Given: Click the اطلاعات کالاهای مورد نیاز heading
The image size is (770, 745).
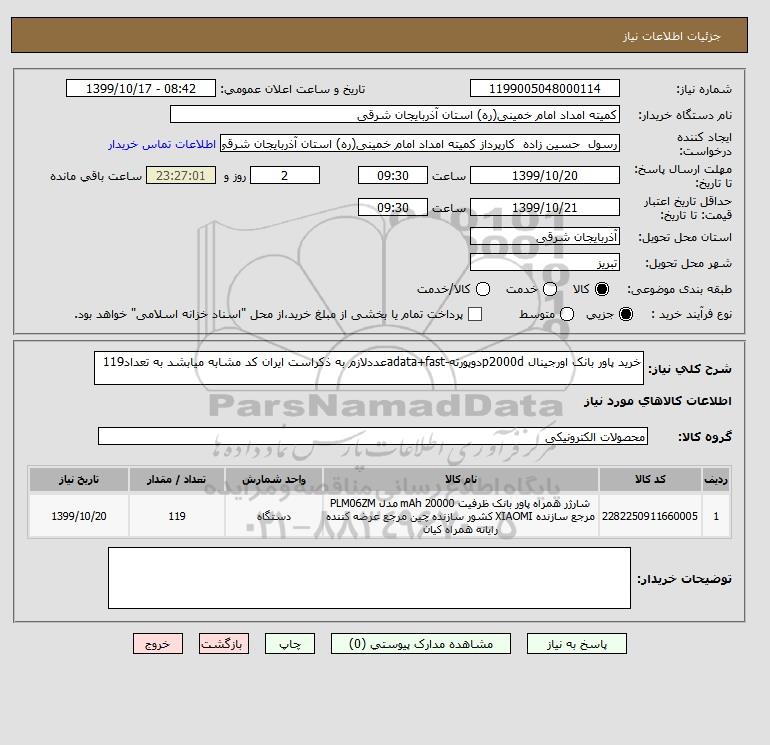Looking at the screenshot, I should 658,401.
